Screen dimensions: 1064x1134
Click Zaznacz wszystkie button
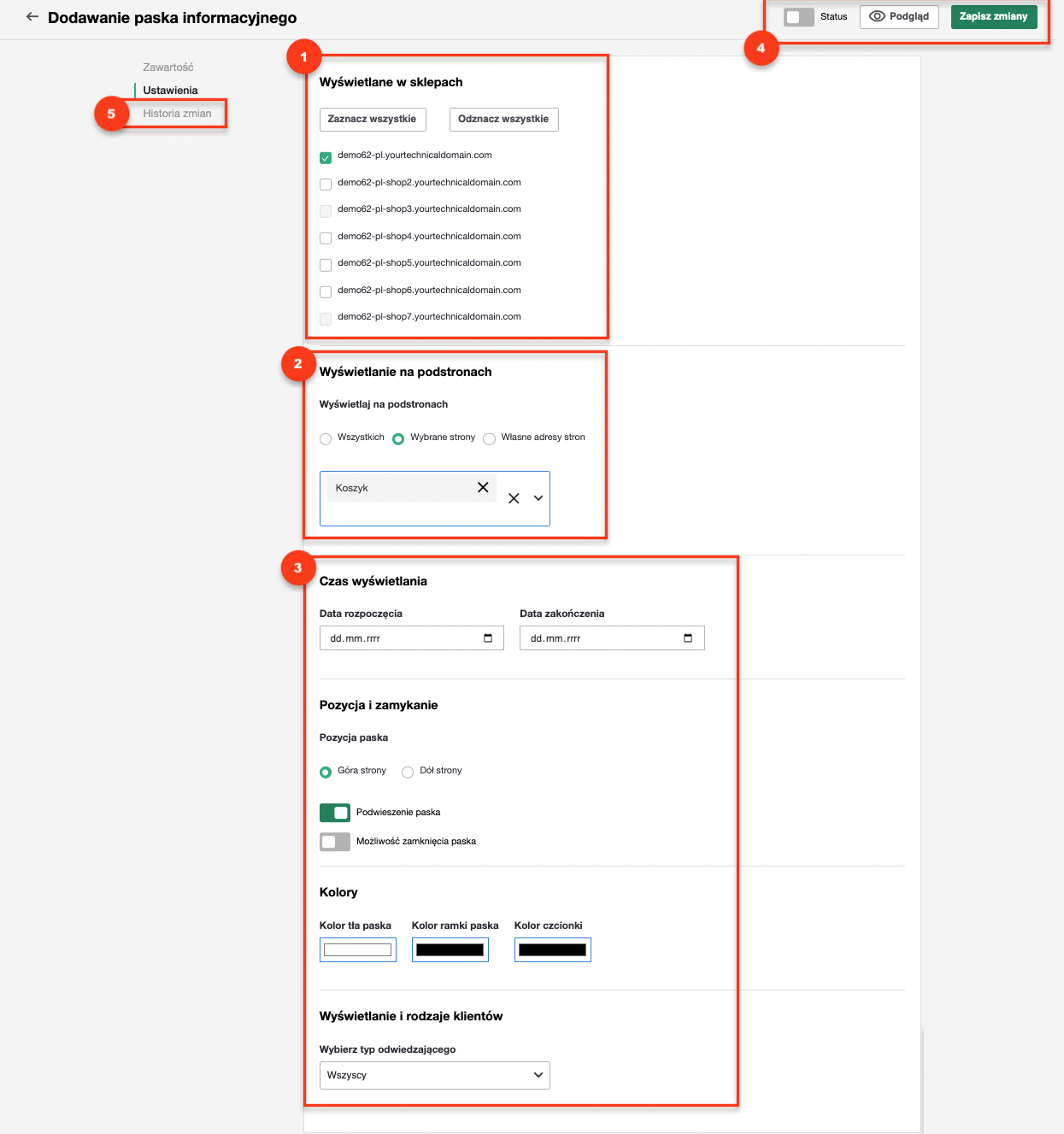click(x=373, y=120)
